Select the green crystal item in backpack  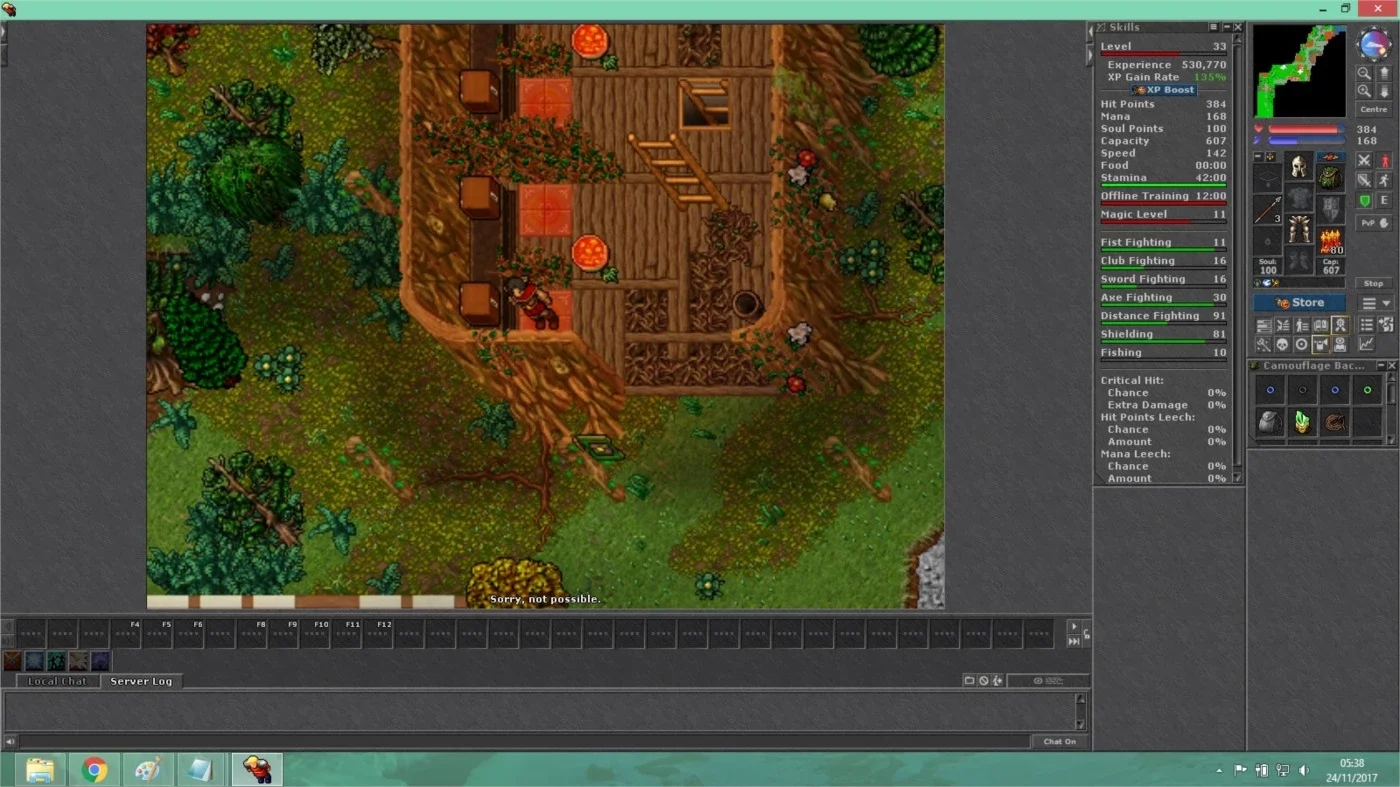pyautogui.click(x=1302, y=422)
